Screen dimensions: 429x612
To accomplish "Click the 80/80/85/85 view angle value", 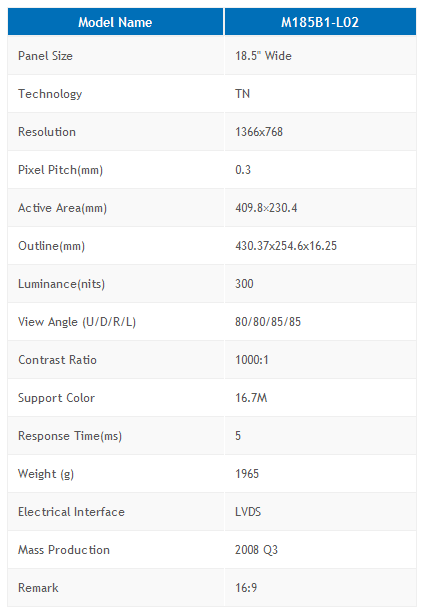I will click(268, 322).
